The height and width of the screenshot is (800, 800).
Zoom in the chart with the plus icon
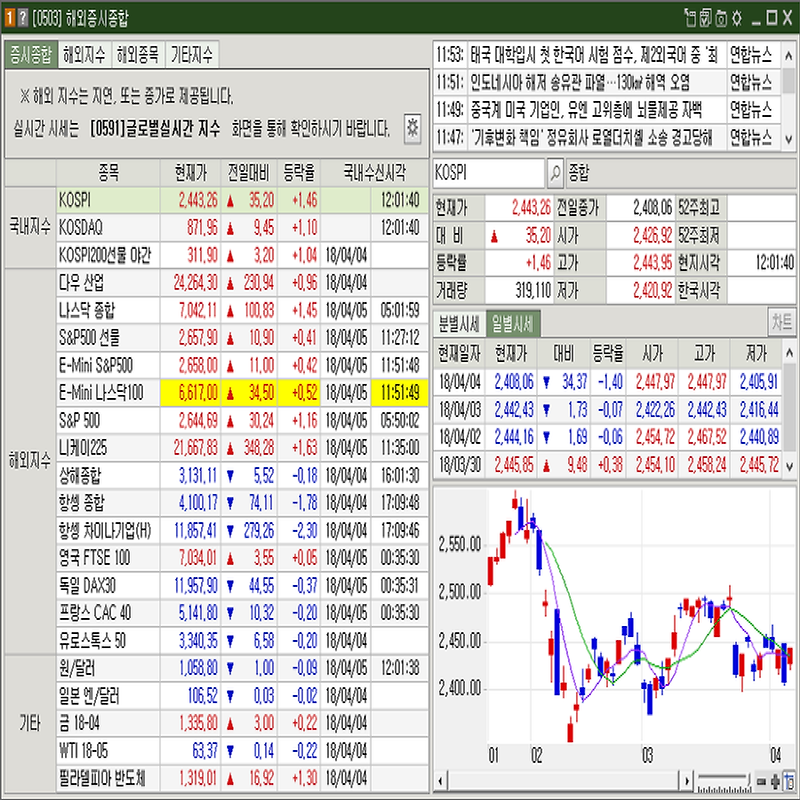point(776,781)
